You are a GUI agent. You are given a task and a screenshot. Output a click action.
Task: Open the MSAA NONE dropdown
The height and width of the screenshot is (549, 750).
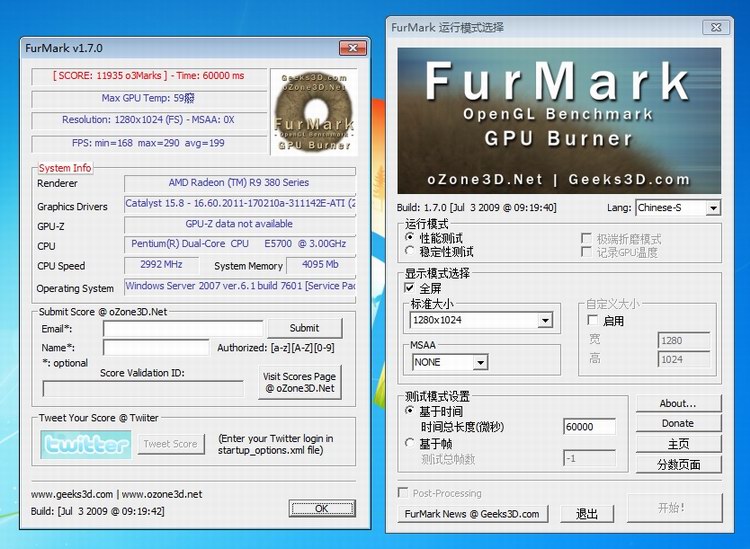coord(480,362)
